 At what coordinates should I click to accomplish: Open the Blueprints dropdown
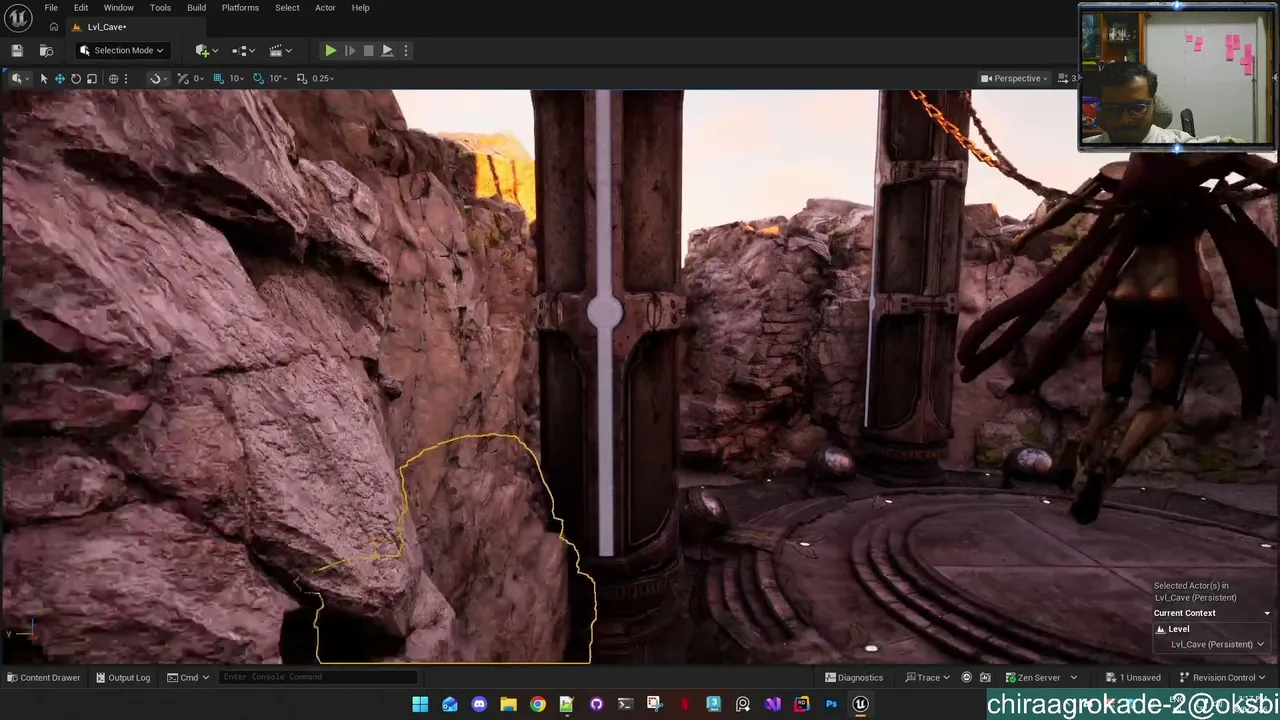click(242, 51)
